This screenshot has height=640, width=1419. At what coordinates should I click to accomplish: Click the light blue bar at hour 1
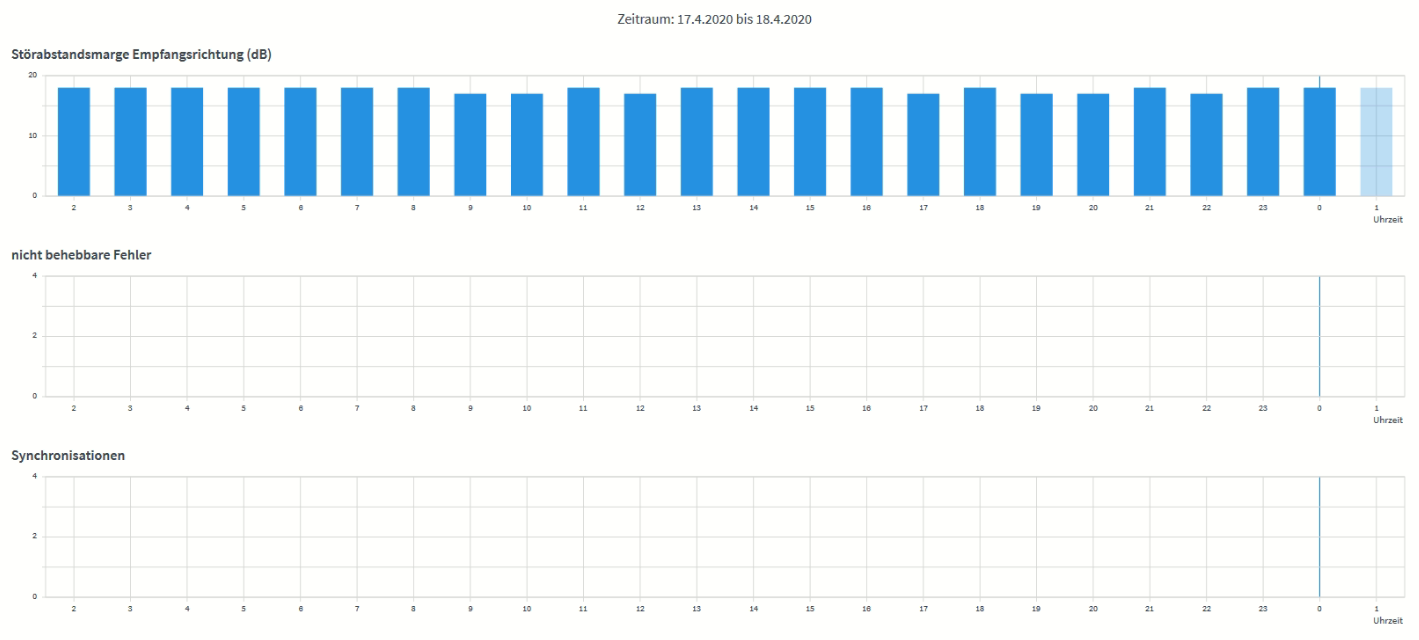tap(1377, 141)
